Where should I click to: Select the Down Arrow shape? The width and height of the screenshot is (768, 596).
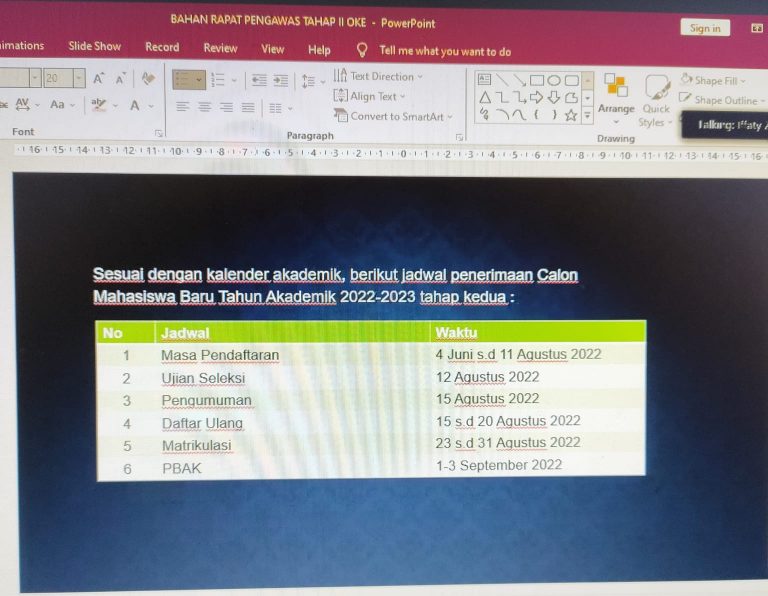553,98
